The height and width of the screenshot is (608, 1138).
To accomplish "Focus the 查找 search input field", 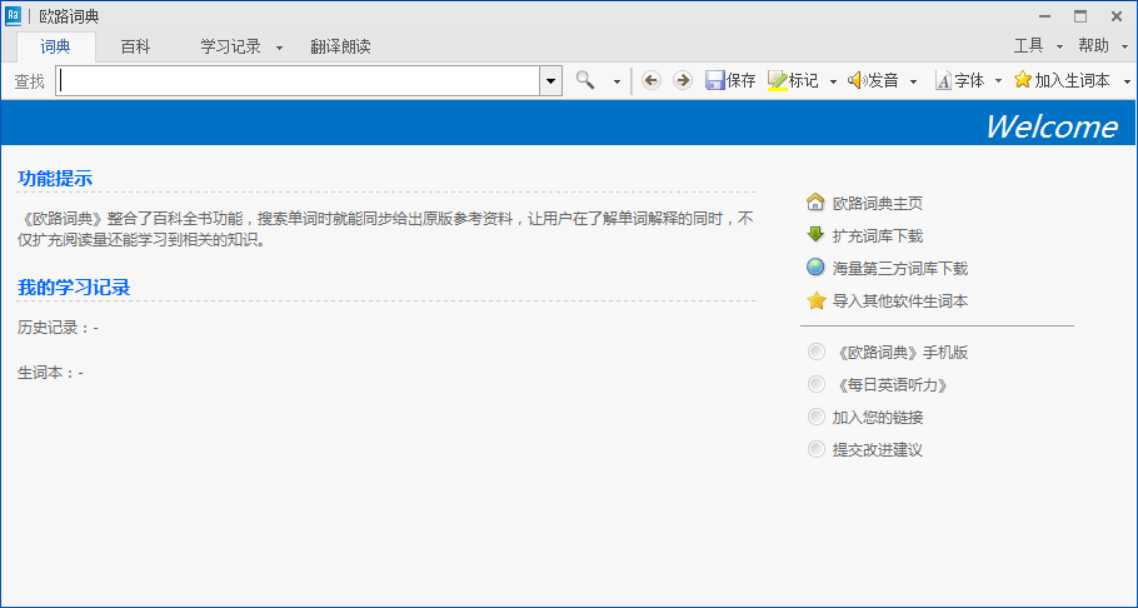I will click(x=298, y=81).
